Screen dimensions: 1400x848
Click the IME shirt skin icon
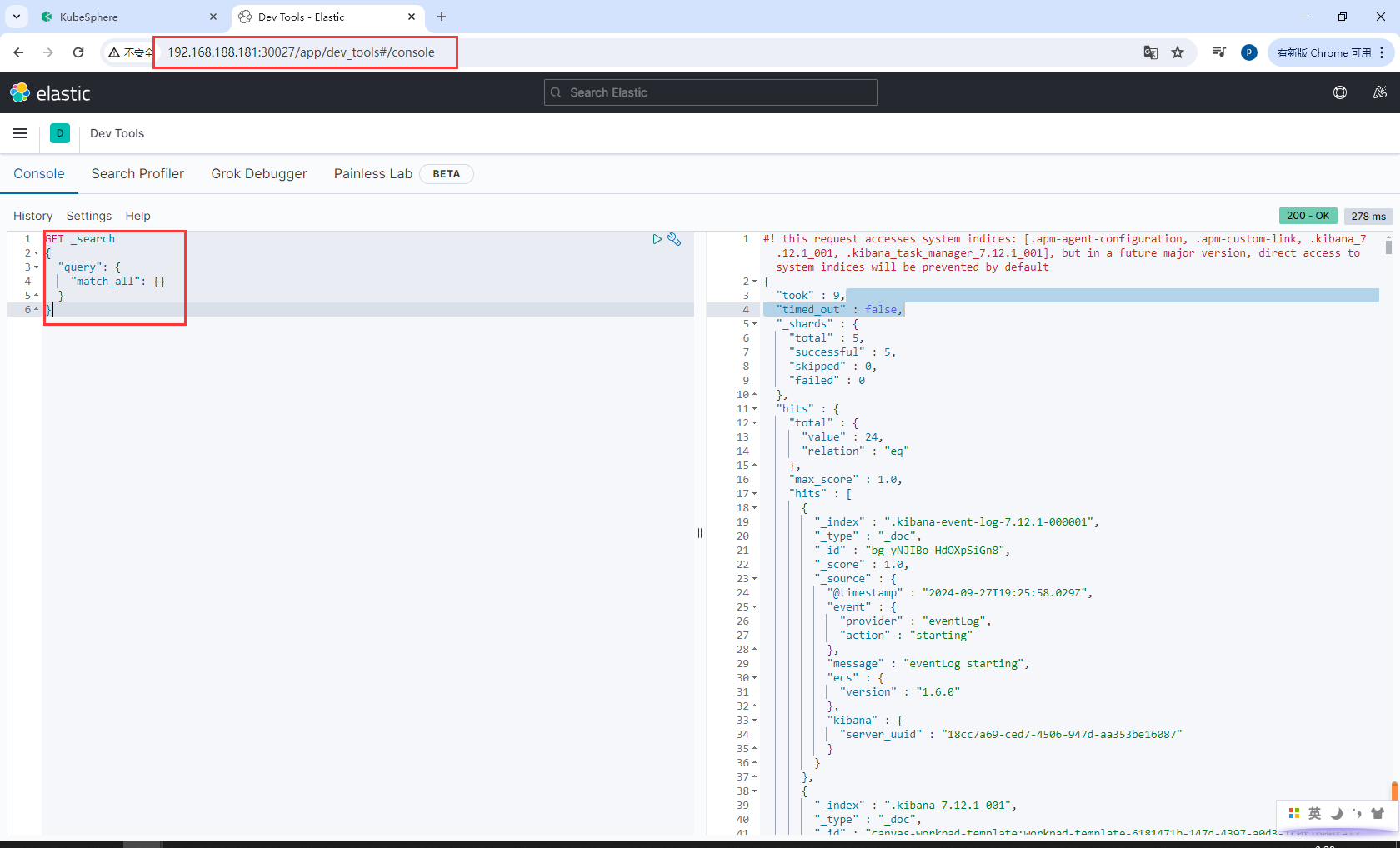1377,813
